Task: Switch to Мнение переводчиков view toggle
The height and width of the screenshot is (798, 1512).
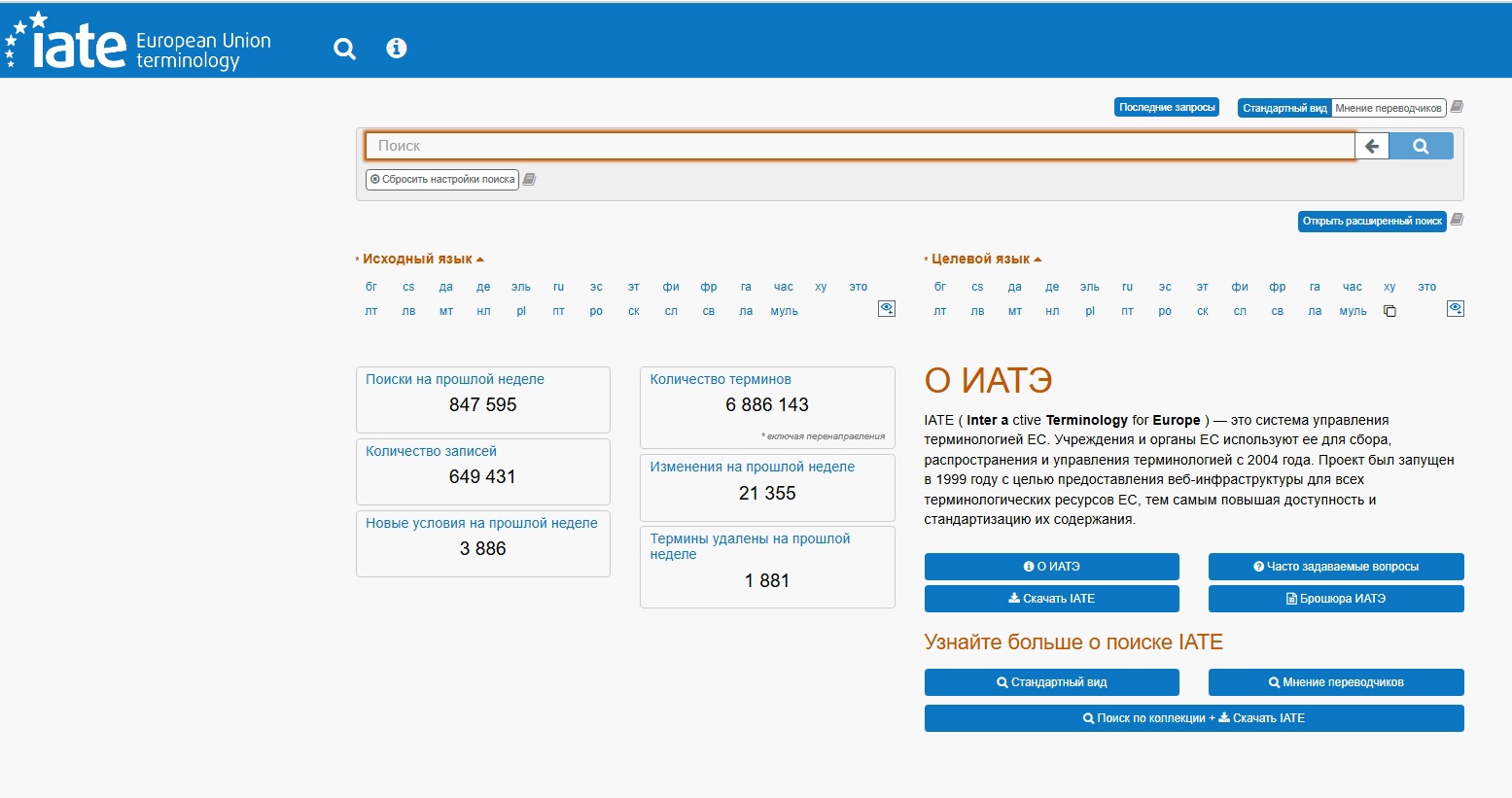Action: click(1388, 108)
